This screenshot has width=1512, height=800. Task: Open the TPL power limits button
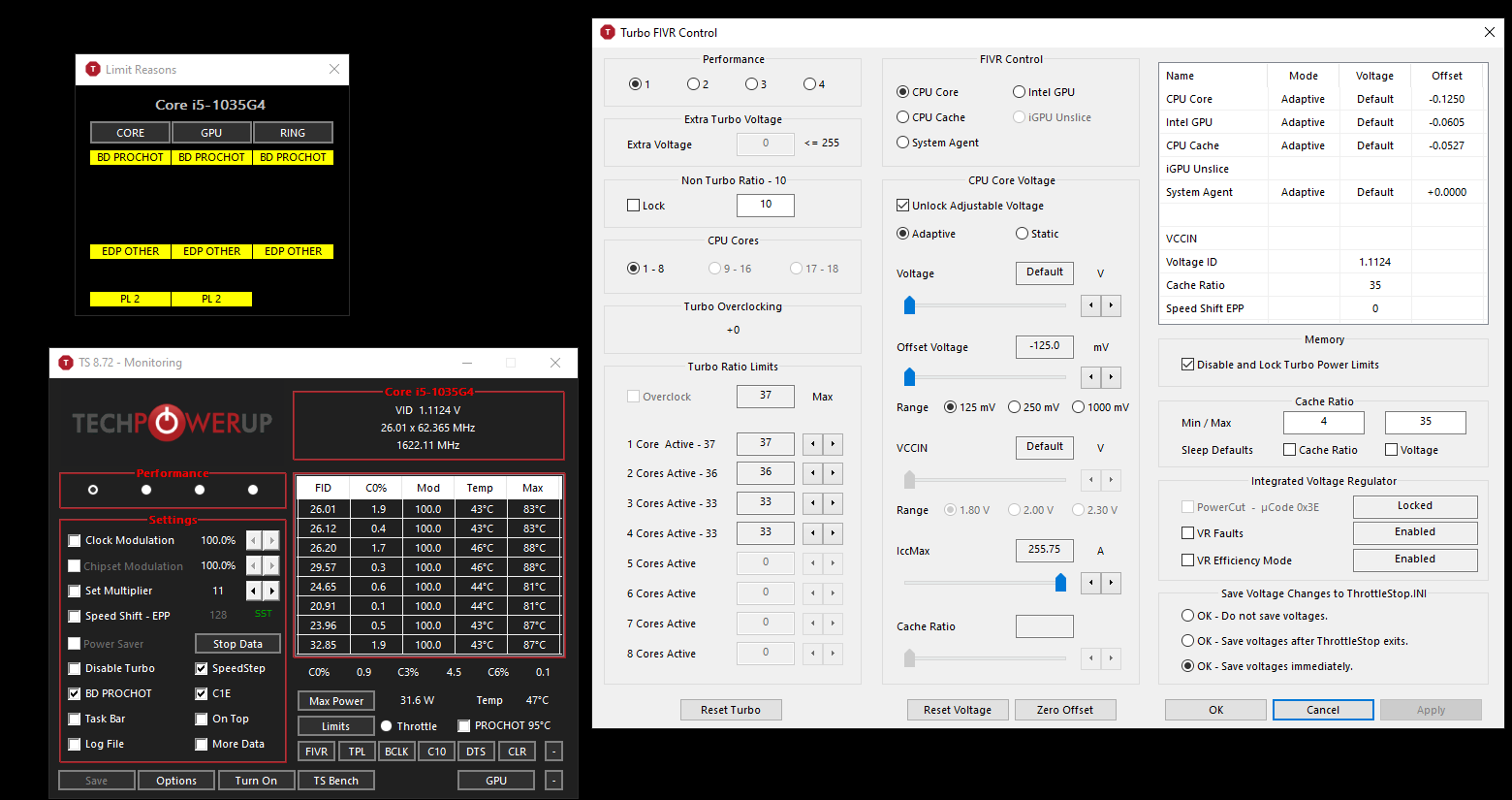pyautogui.click(x=357, y=752)
